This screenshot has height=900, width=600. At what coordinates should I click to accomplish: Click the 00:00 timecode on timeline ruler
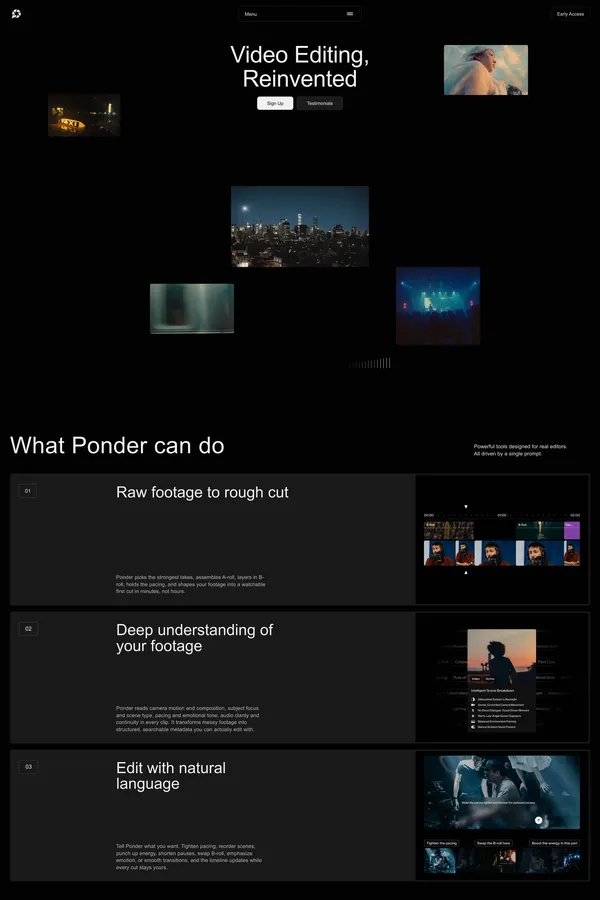429,515
